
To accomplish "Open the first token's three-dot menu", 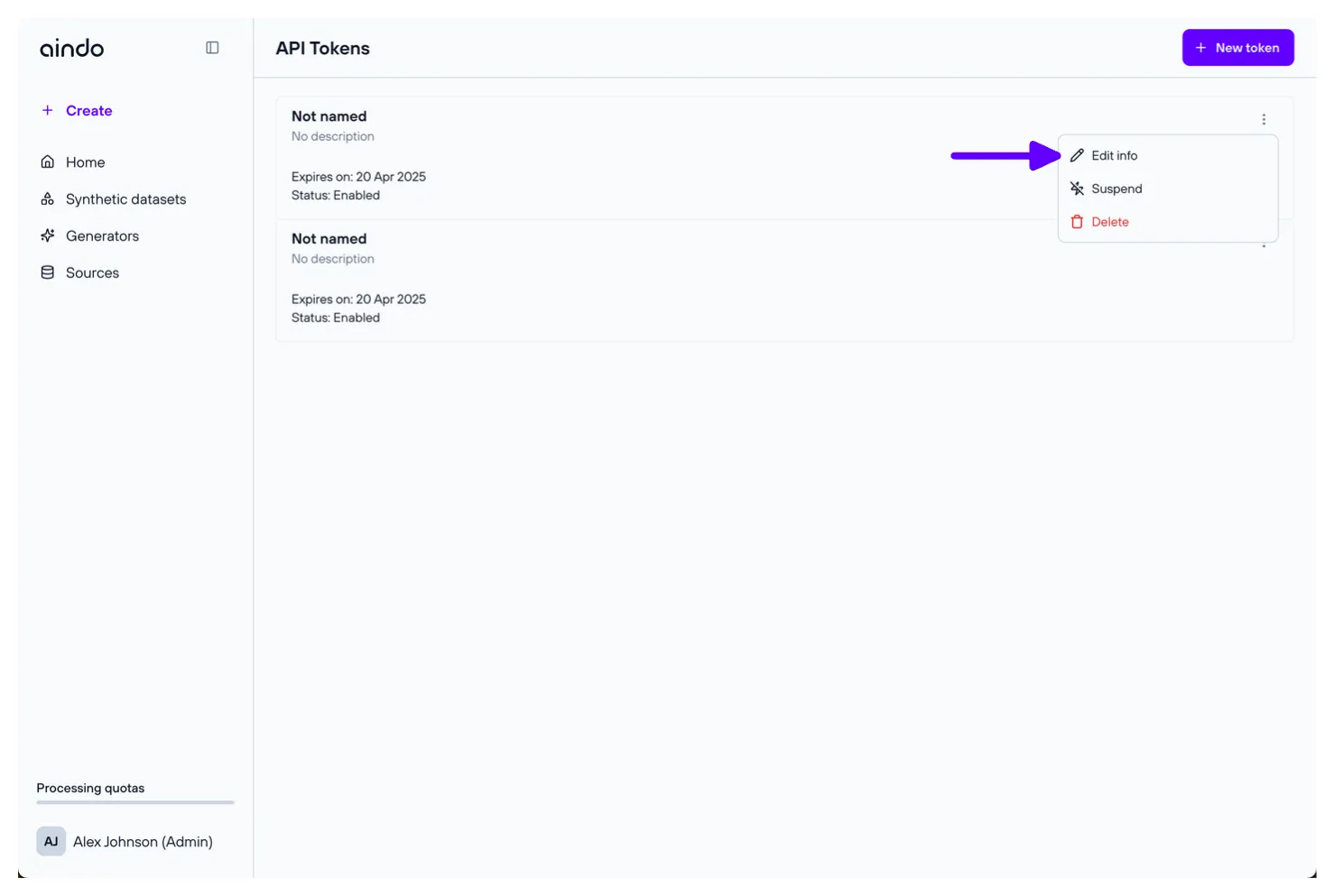I will [1264, 119].
